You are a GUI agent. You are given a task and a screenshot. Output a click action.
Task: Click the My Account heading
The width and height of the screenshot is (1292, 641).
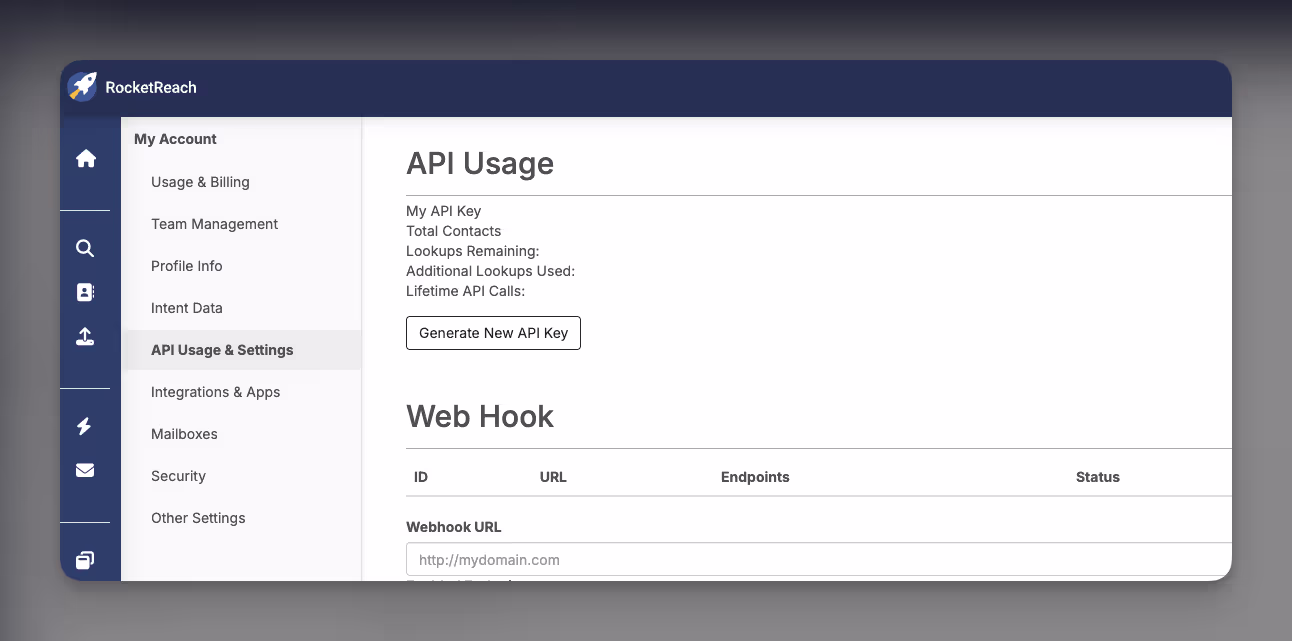pos(175,139)
